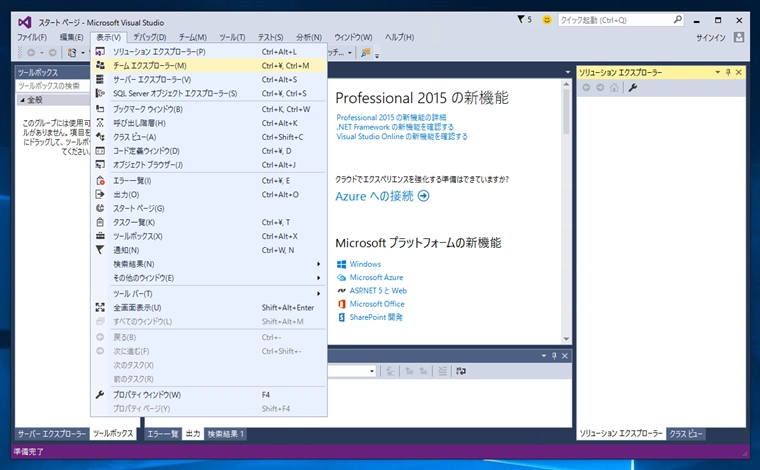The height and width of the screenshot is (470, 760).
Task: Switch to the Find Results 1 tab
Action: point(226,434)
